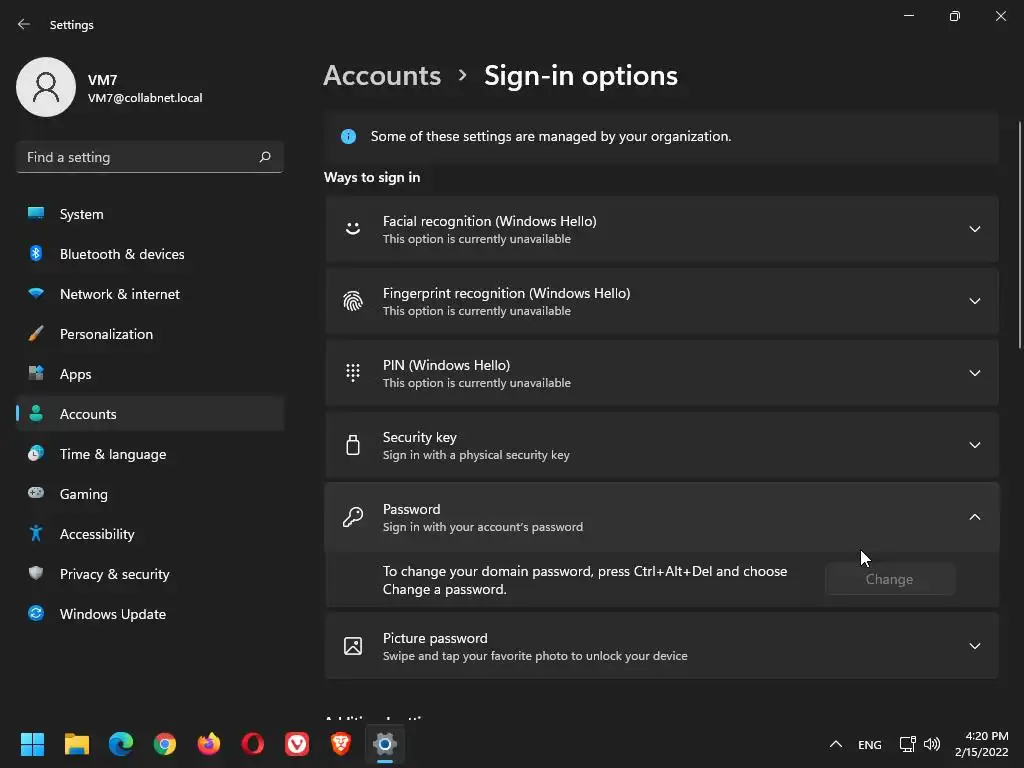Expand Fingerprint recognition chevron
Screen dimensions: 1024x768
click(974, 301)
